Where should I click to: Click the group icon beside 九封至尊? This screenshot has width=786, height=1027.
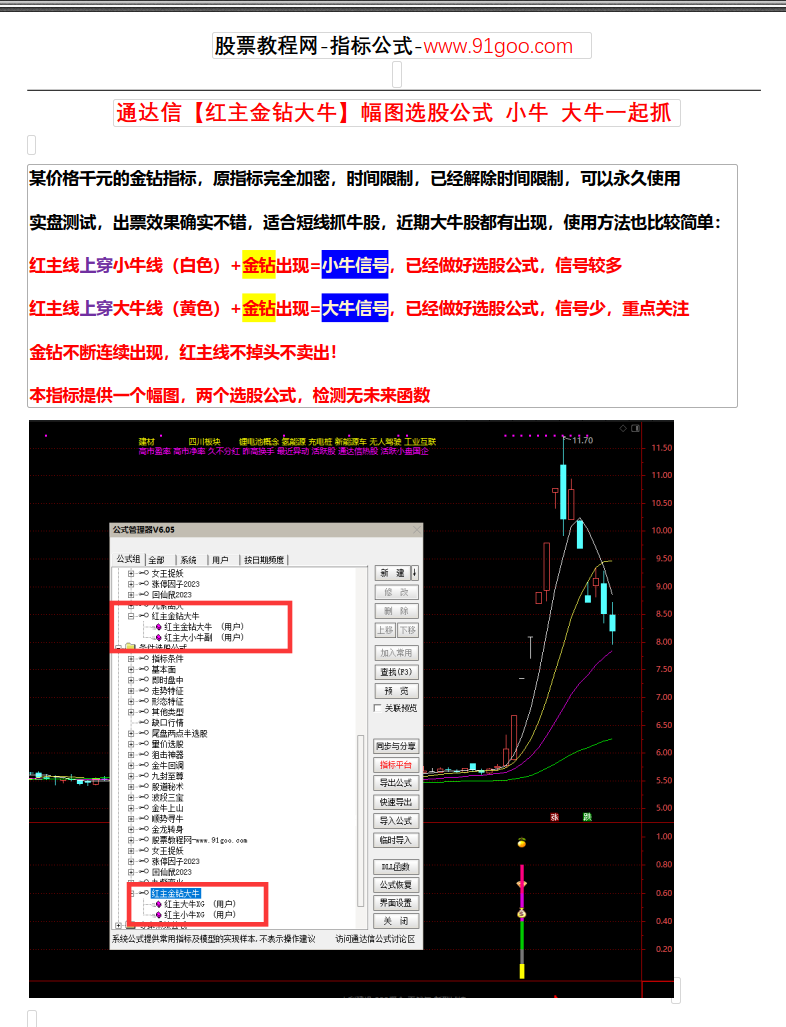pos(144,775)
